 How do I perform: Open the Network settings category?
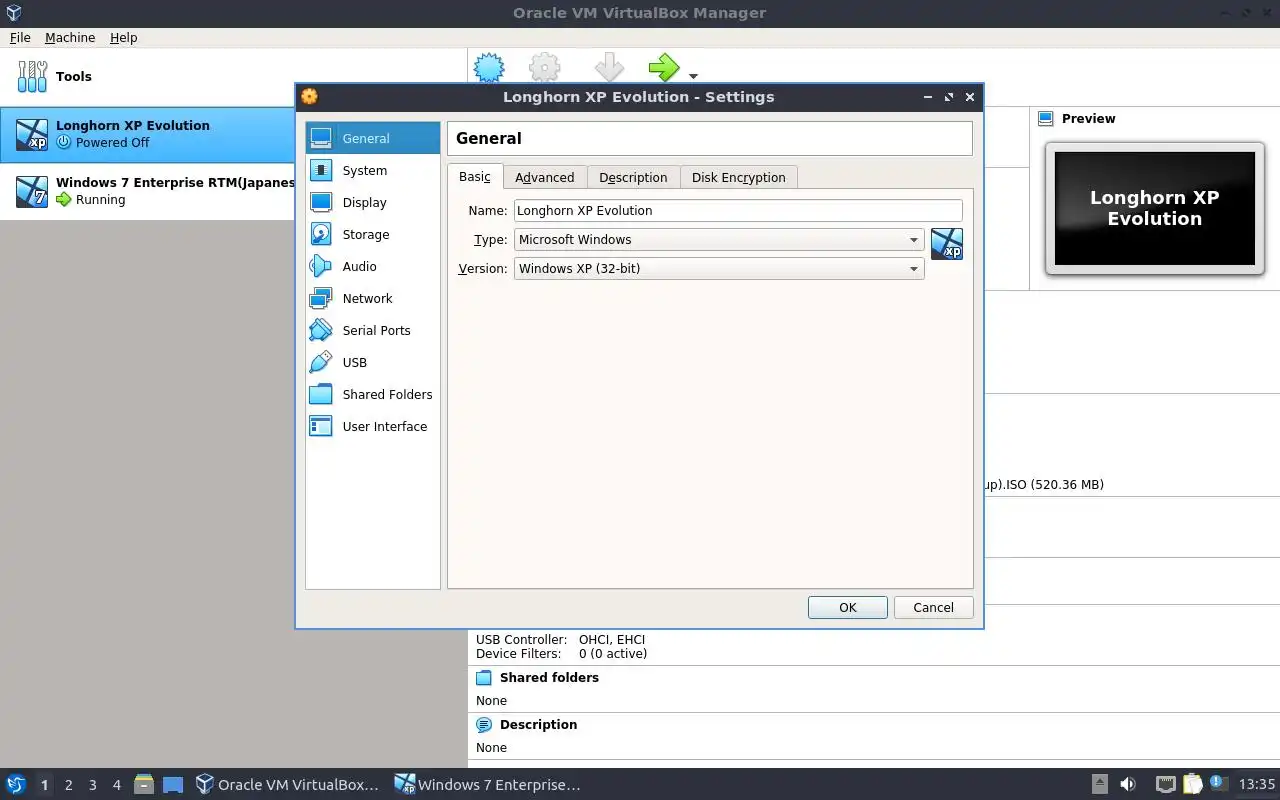point(373,298)
